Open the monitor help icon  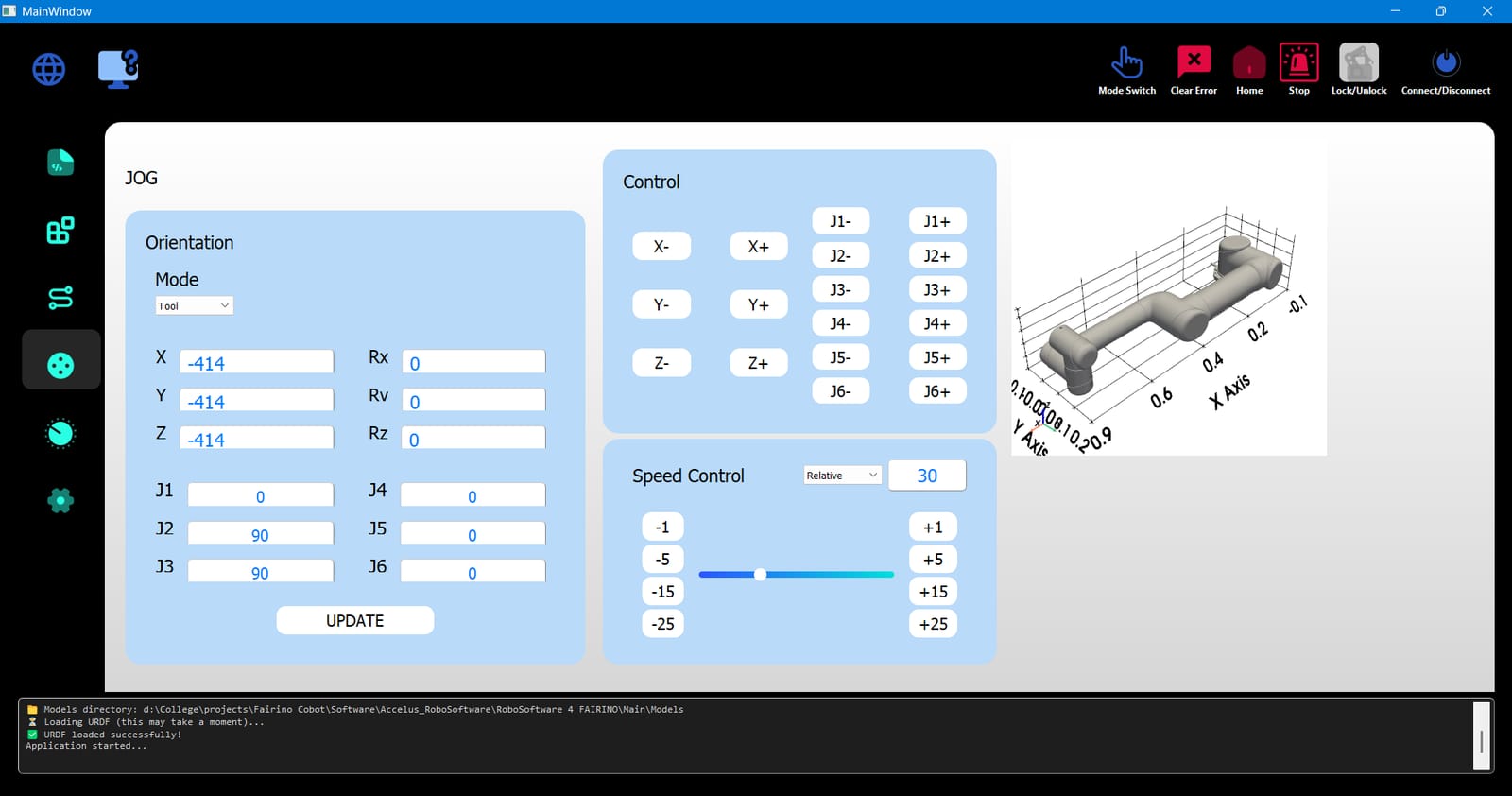pyautogui.click(x=118, y=69)
